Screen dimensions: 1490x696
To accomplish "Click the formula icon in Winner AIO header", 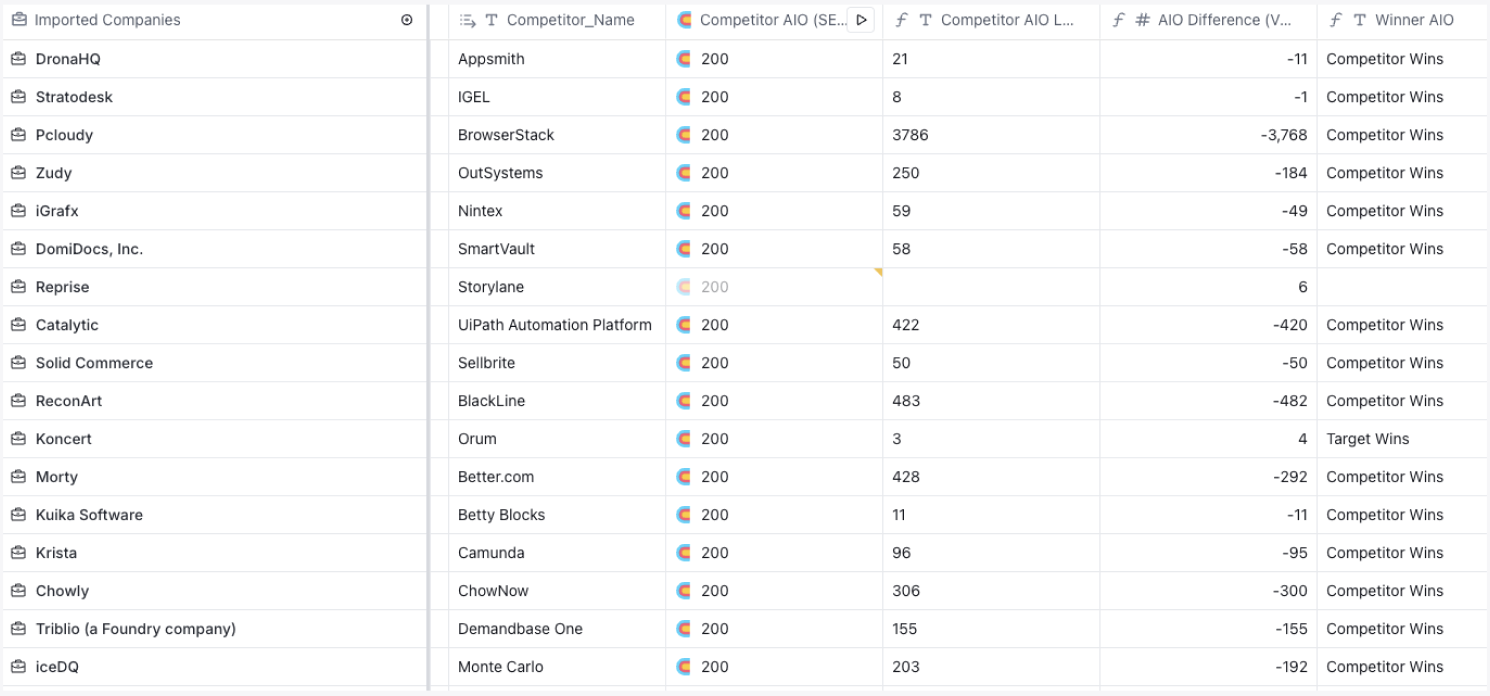I will coord(1336,20).
